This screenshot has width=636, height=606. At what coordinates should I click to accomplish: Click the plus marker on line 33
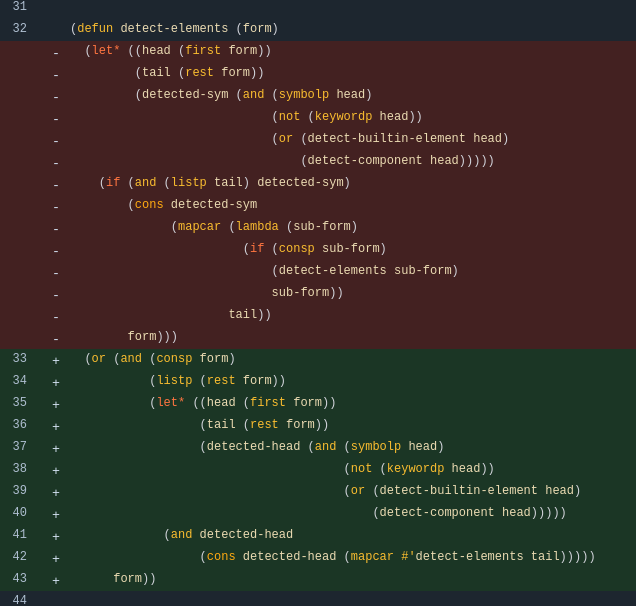[56, 360]
